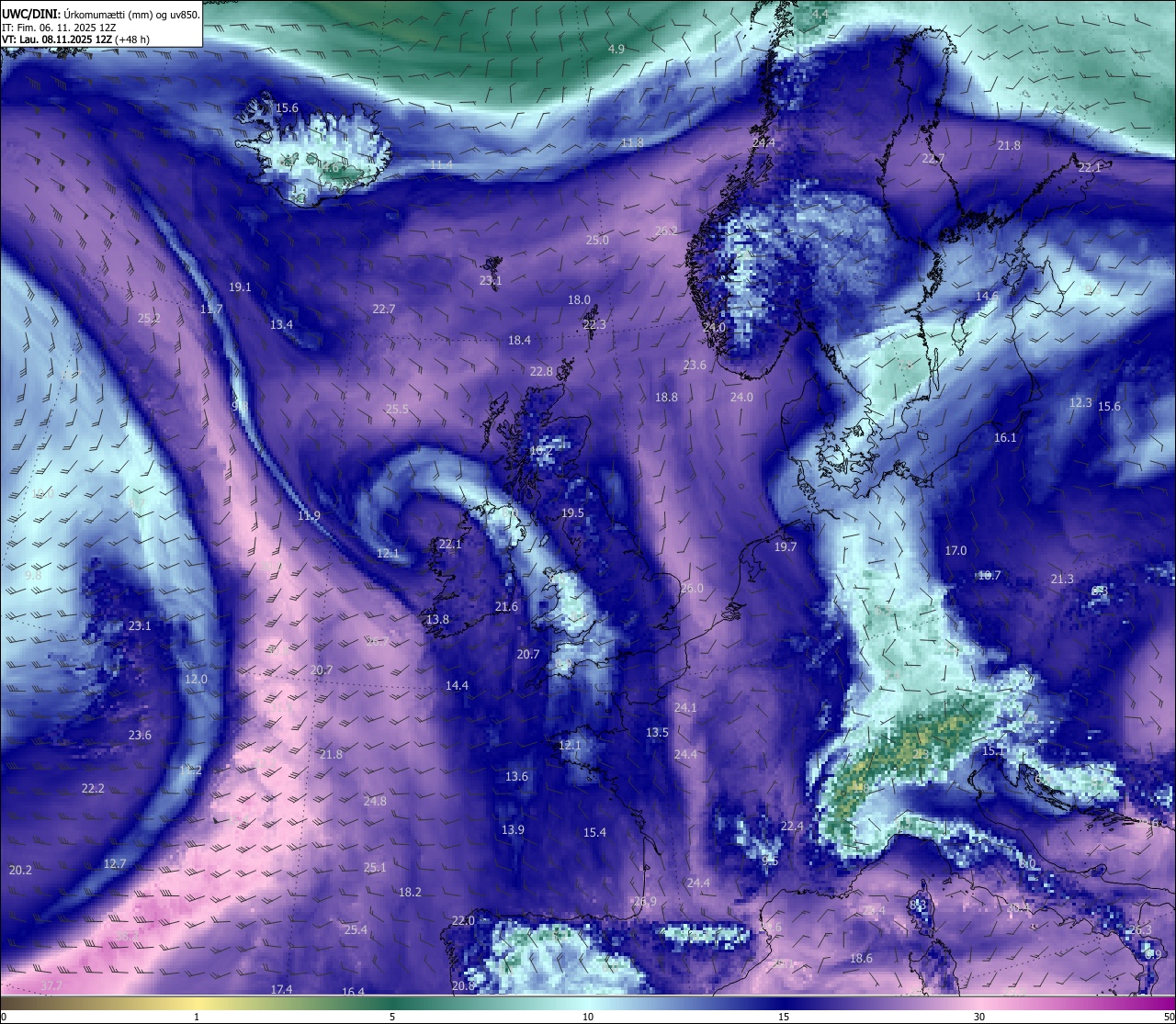The height and width of the screenshot is (1024, 1176).
Task: Click the map value '12.7'
Action: [x=115, y=863]
